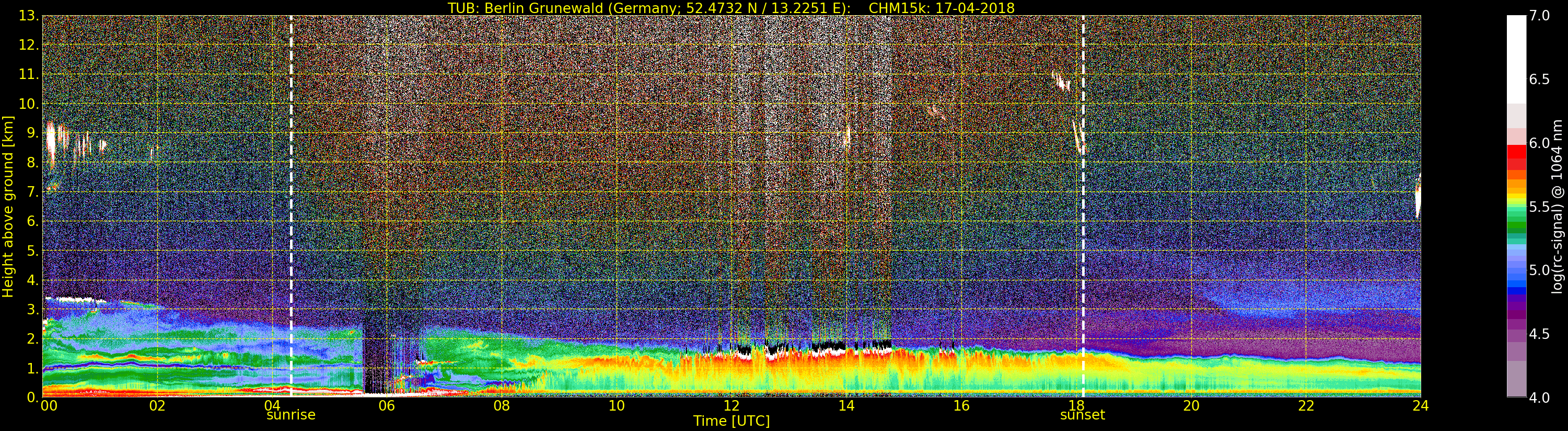The width and height of the screenshot is (1568, 431).
Task: Pick the "5.5" colorbar tick value
Action: tap(1539, 207)
